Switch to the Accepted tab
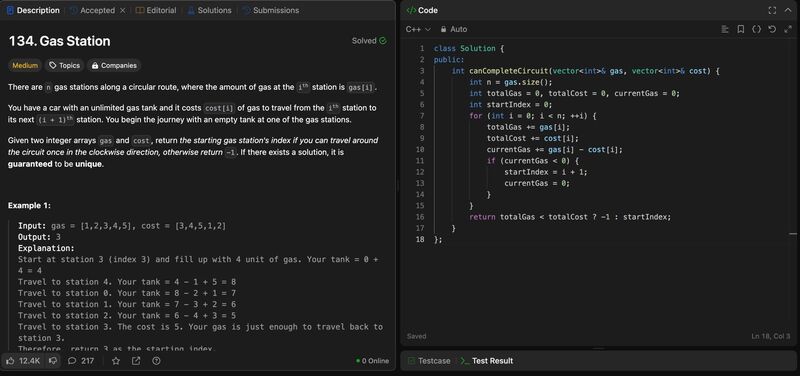The height and width of the screenshot is (376, 800). pyautogui.click(x=92, y=10)
